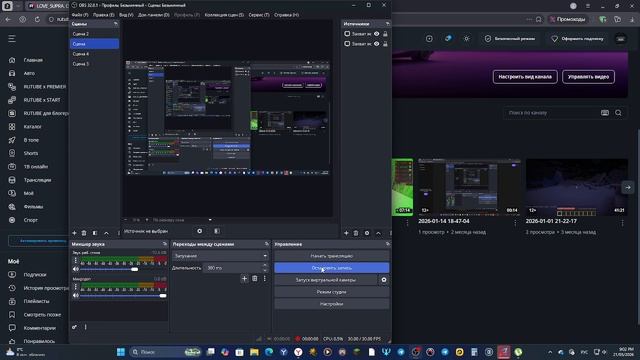Open the 'Правка' menu in OBS
640x360 pixels.
point(104,15)
